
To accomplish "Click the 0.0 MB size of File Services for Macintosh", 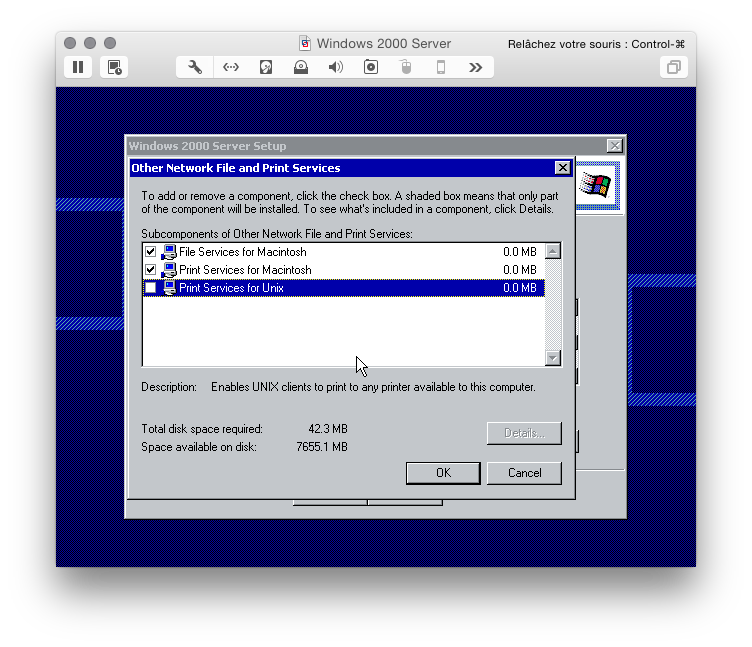I will 520,252.
